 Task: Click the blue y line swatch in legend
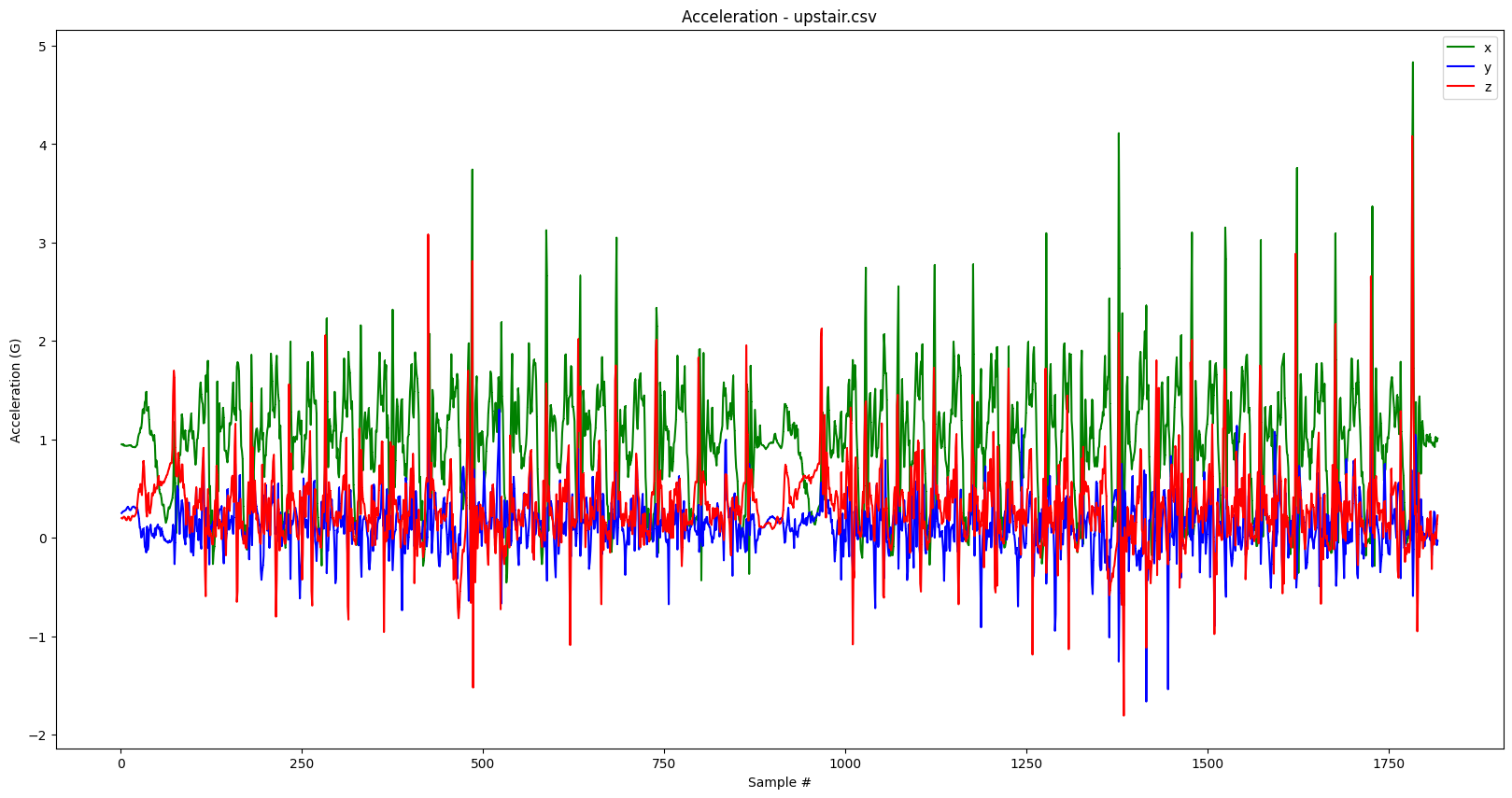point(1460,67)
